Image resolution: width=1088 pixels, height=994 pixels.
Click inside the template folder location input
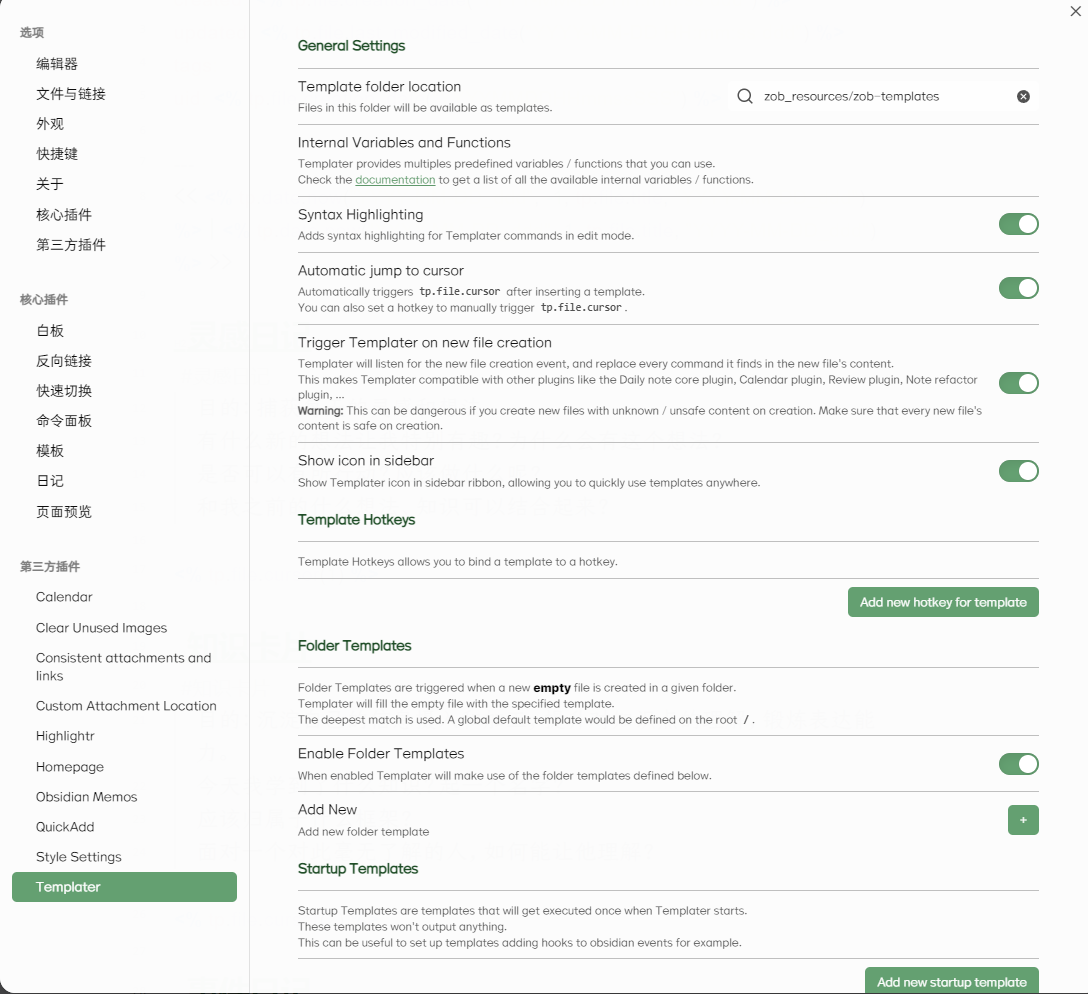pos(880,96)
